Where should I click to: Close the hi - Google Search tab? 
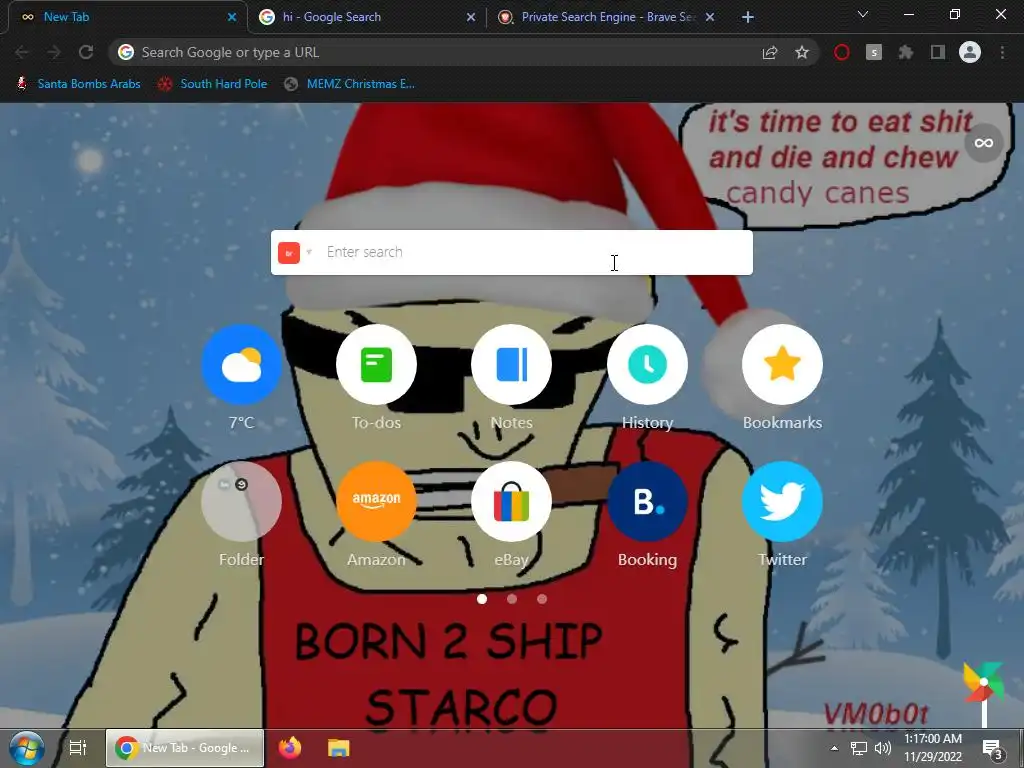[x=471, y=17]
